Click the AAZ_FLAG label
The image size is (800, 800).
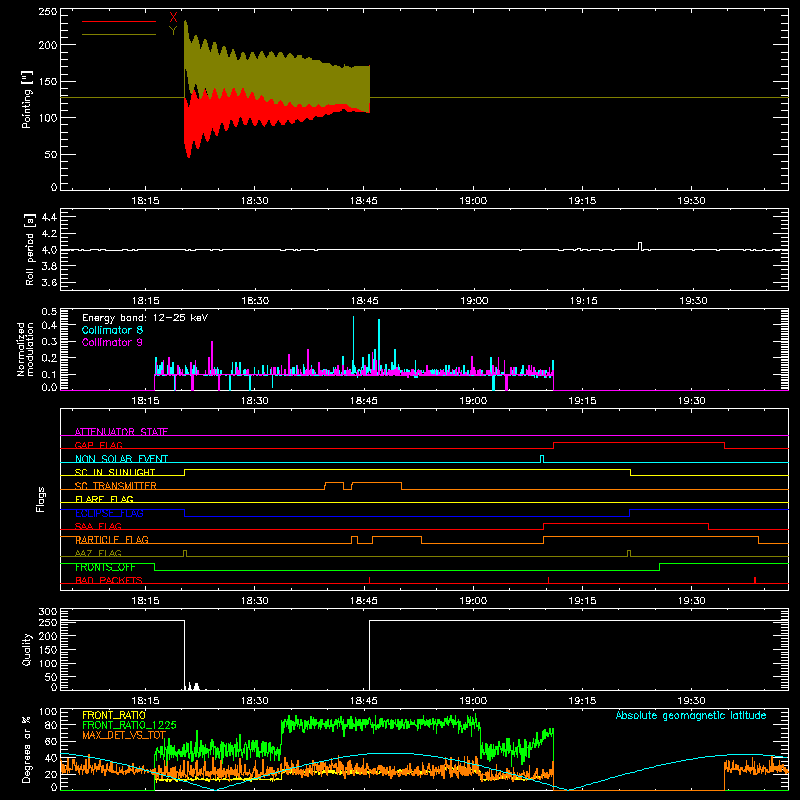click(x=98, y=553)
